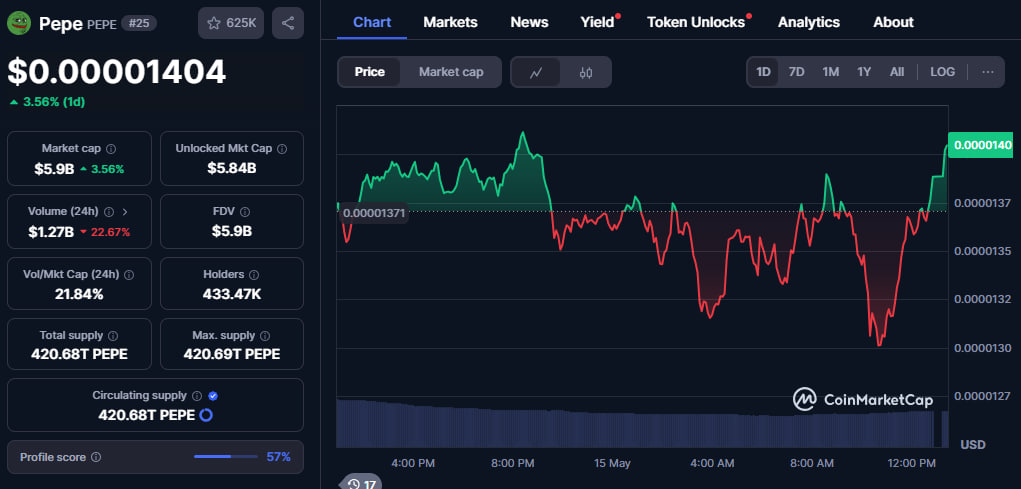The image size is (1021, 489).
Task: Click the 8:00 PM time axis label
Action: coord(512,464)
